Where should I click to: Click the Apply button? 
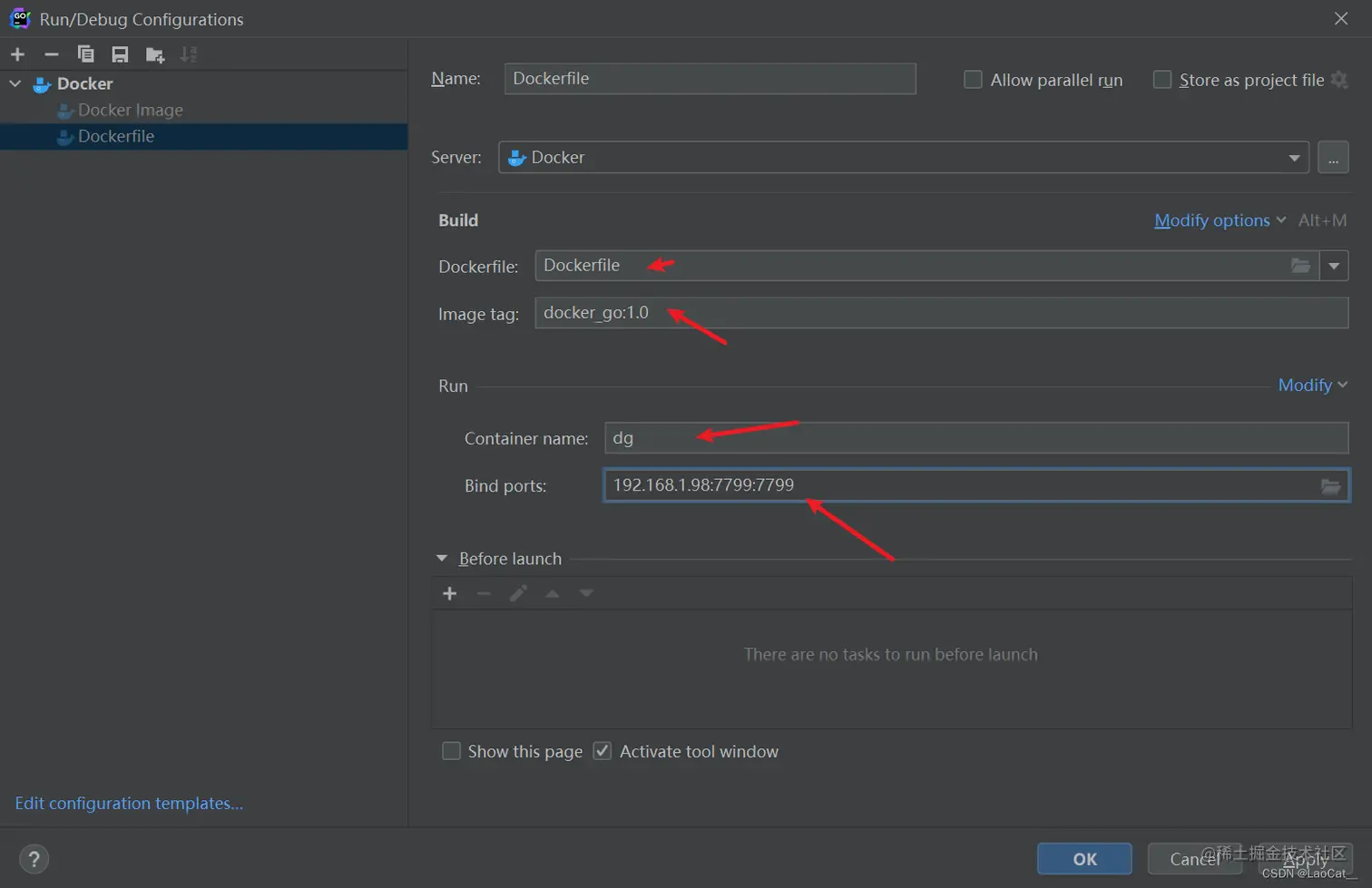(1306, 859)
